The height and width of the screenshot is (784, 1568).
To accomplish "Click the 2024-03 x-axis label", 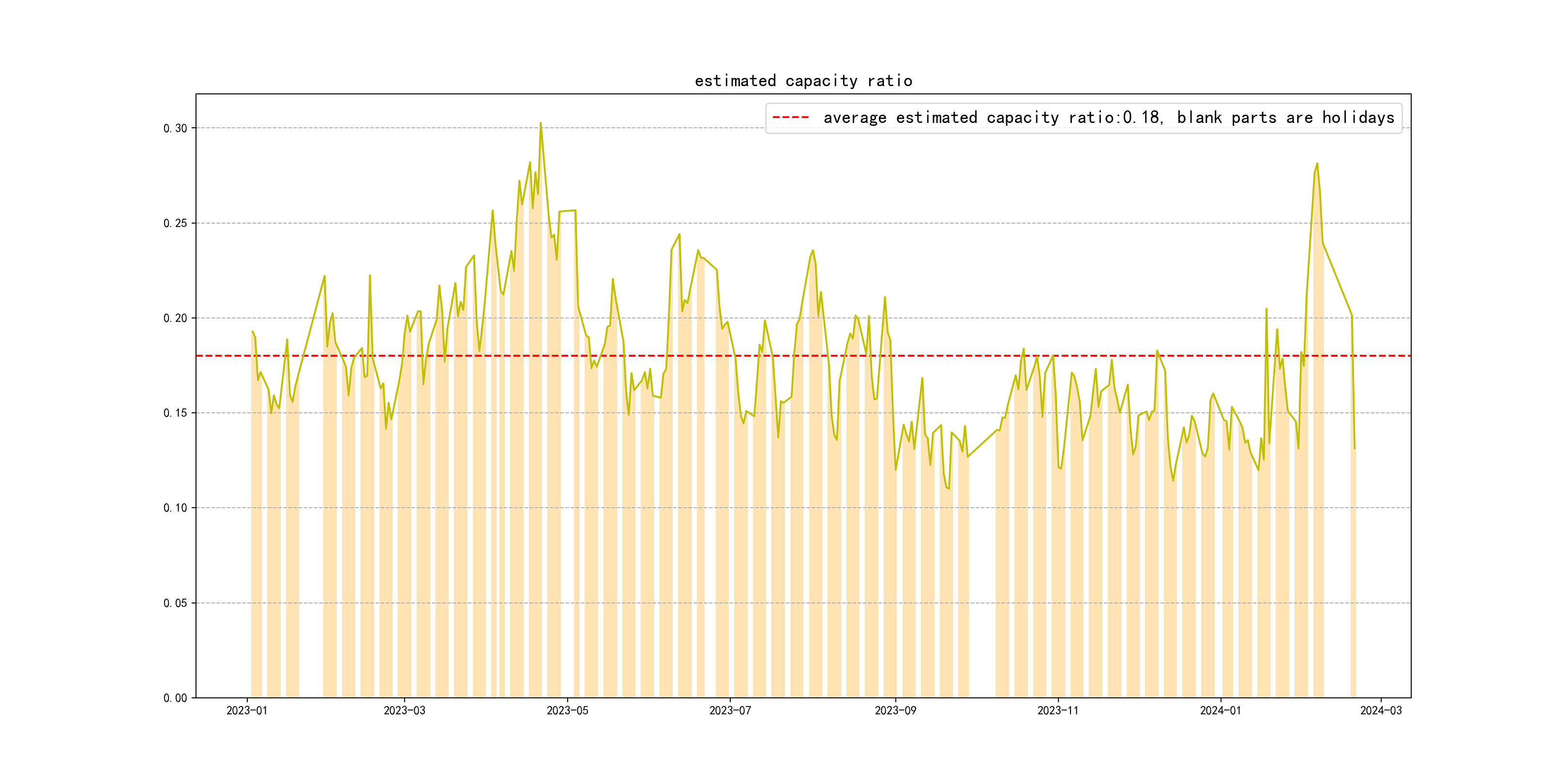I will [1381, 710].
